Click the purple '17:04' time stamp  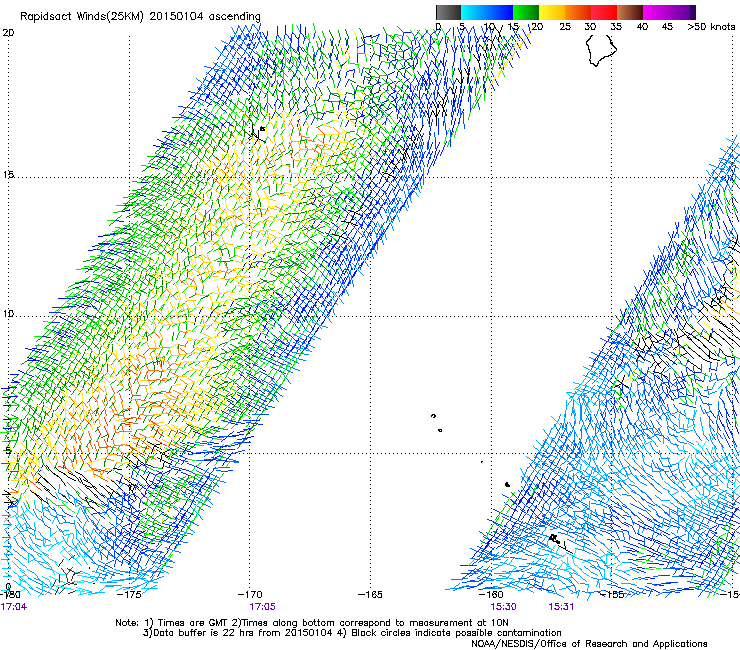point(14,607)
